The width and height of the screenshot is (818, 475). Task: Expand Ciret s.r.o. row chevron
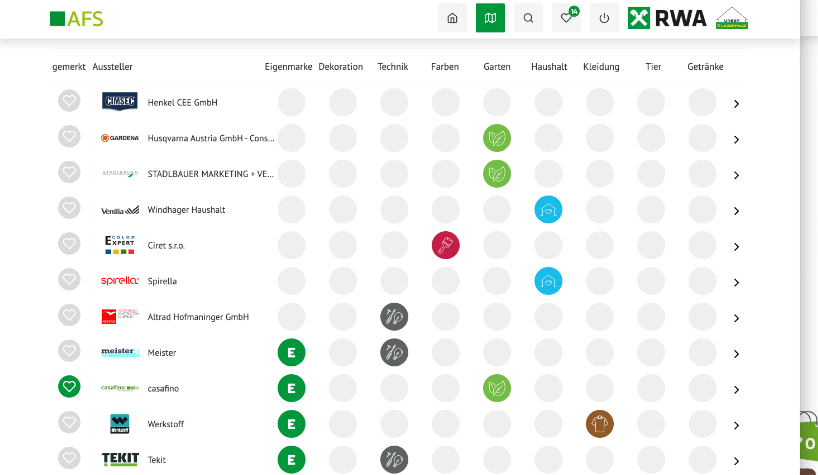point(736,247)
